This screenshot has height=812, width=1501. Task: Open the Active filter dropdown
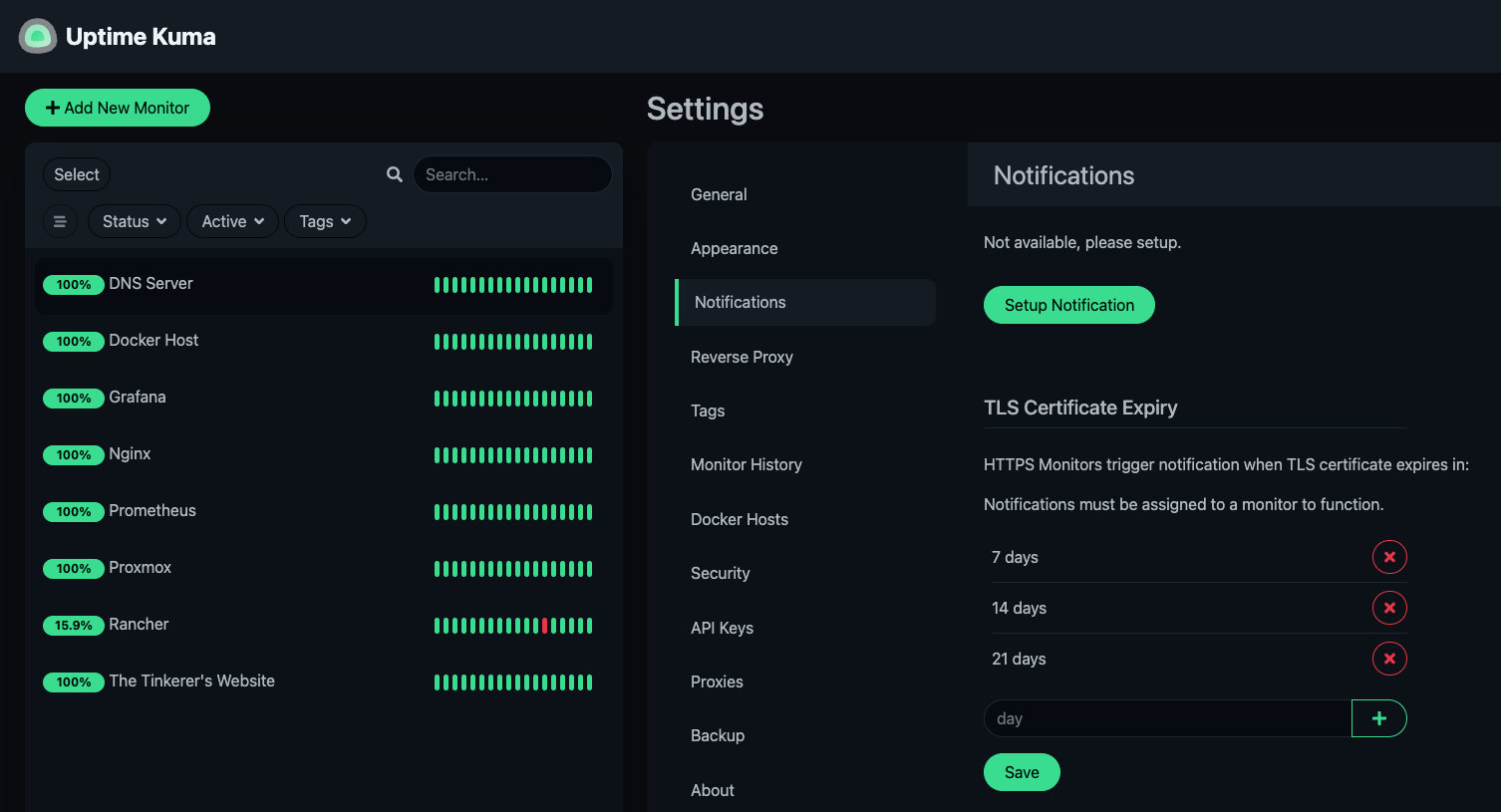232,221
